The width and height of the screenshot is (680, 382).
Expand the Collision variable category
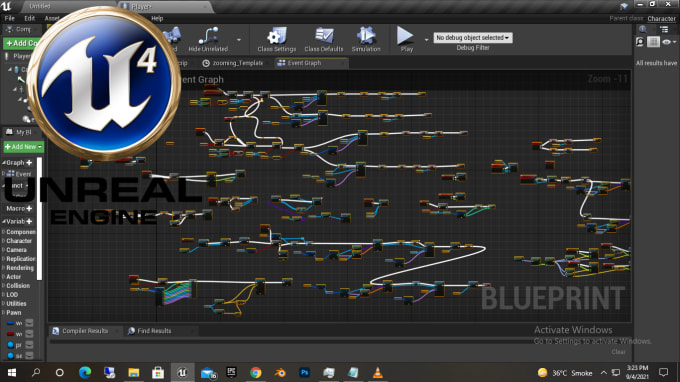[x=18, y=286]
